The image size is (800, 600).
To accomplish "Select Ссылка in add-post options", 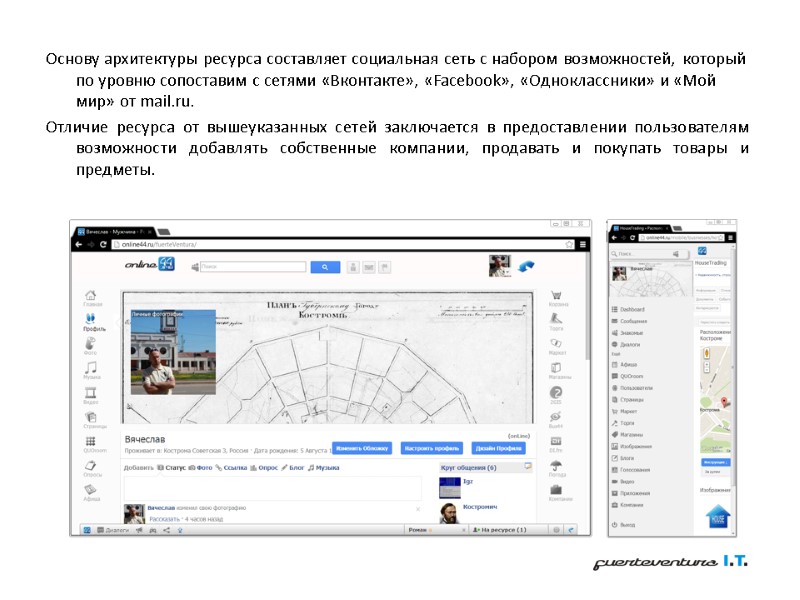I will (231, 467).
